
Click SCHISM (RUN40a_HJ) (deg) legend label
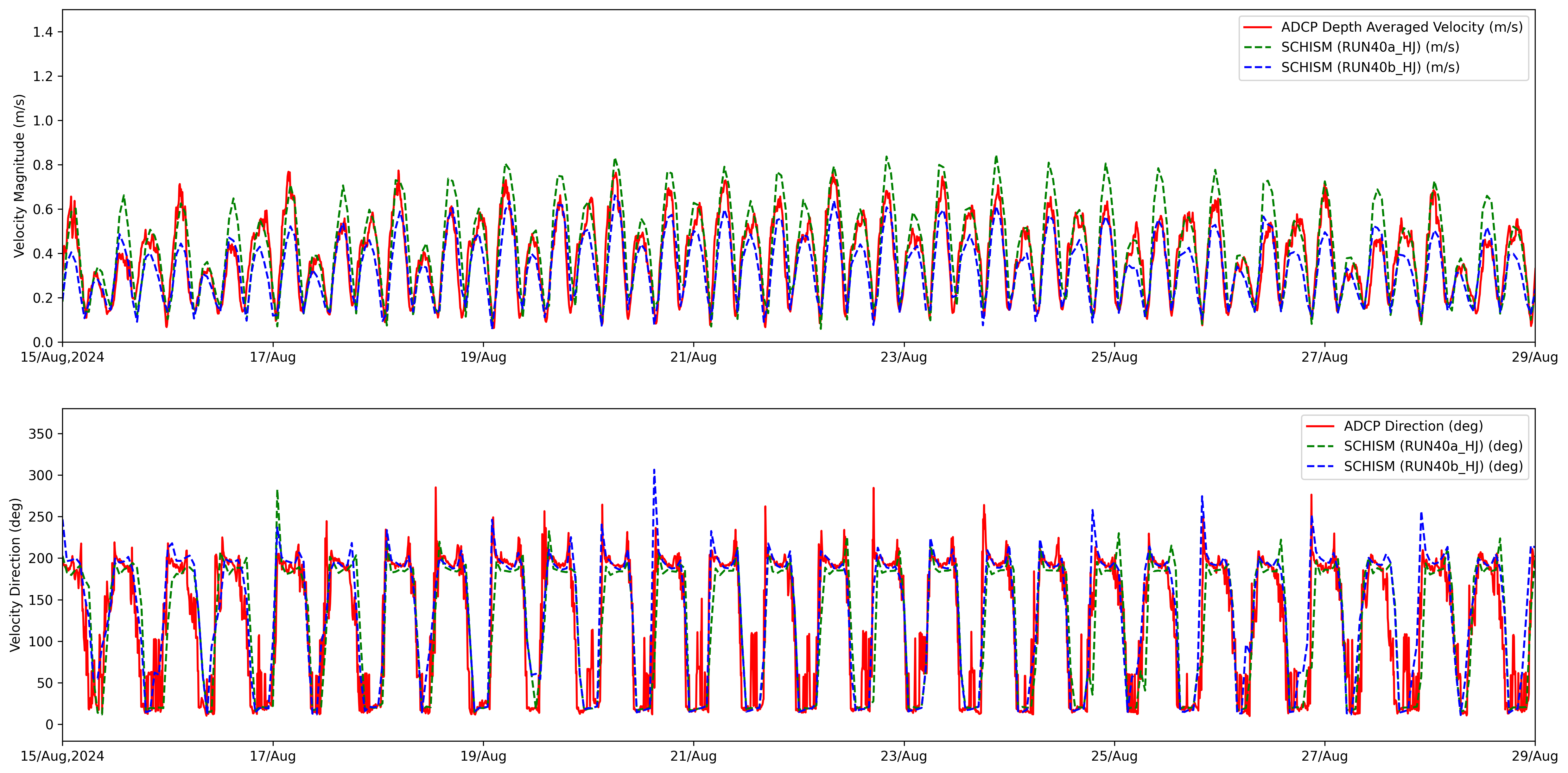[x=1433, y=446]
